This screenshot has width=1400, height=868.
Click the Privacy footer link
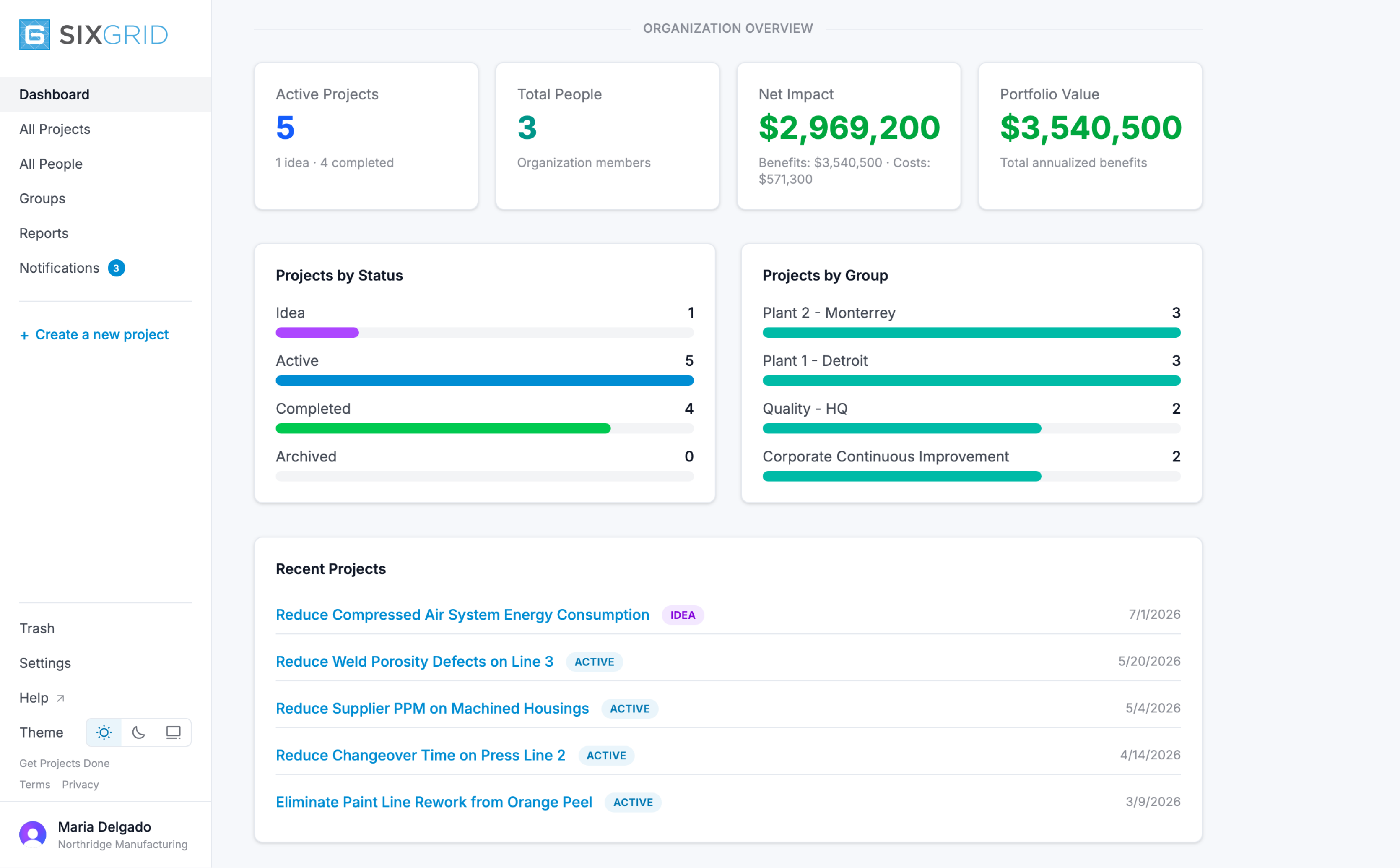[81, 785]
